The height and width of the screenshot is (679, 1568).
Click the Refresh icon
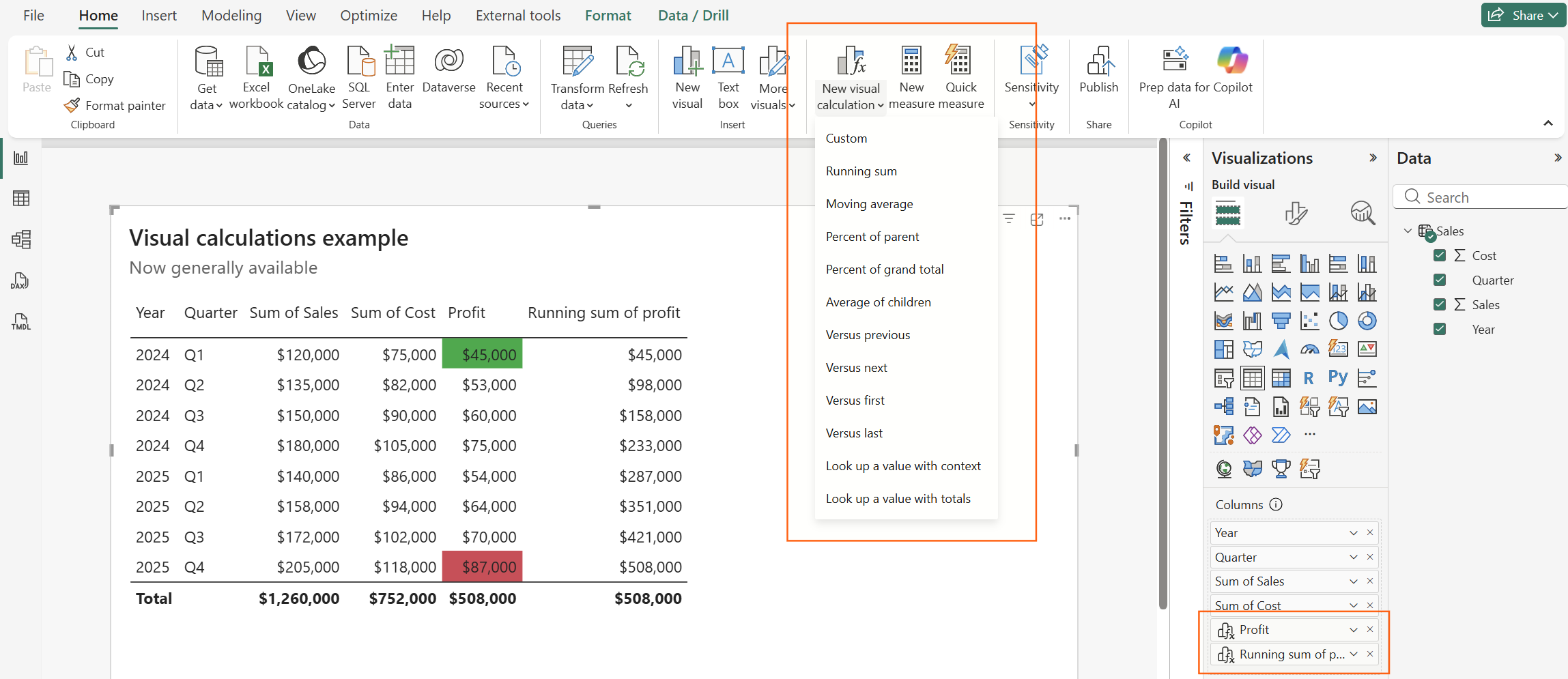tap(629, 61)
